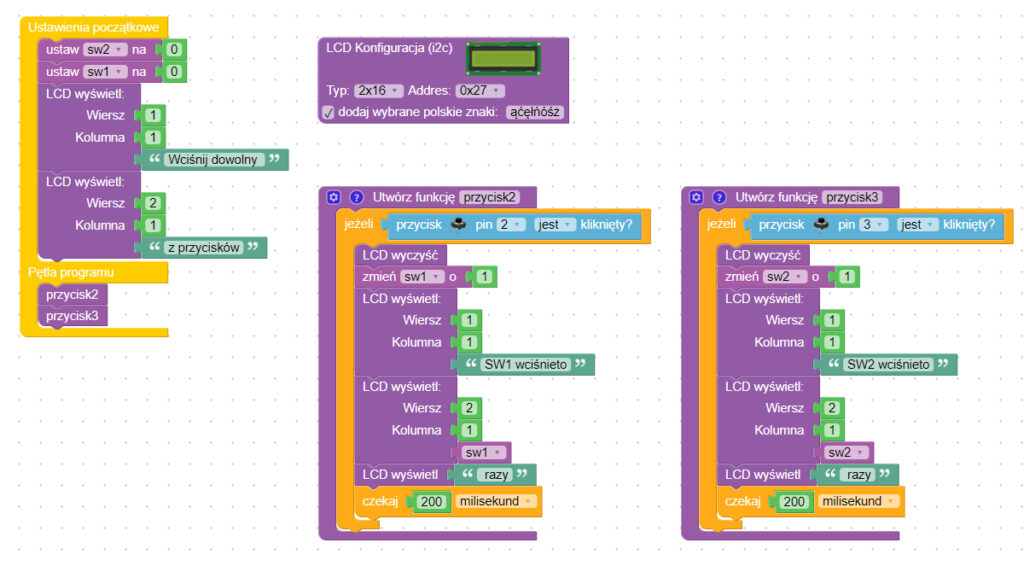Open sw1 variable dropdown under Kolumna in przycisk2

pos(483,452)
